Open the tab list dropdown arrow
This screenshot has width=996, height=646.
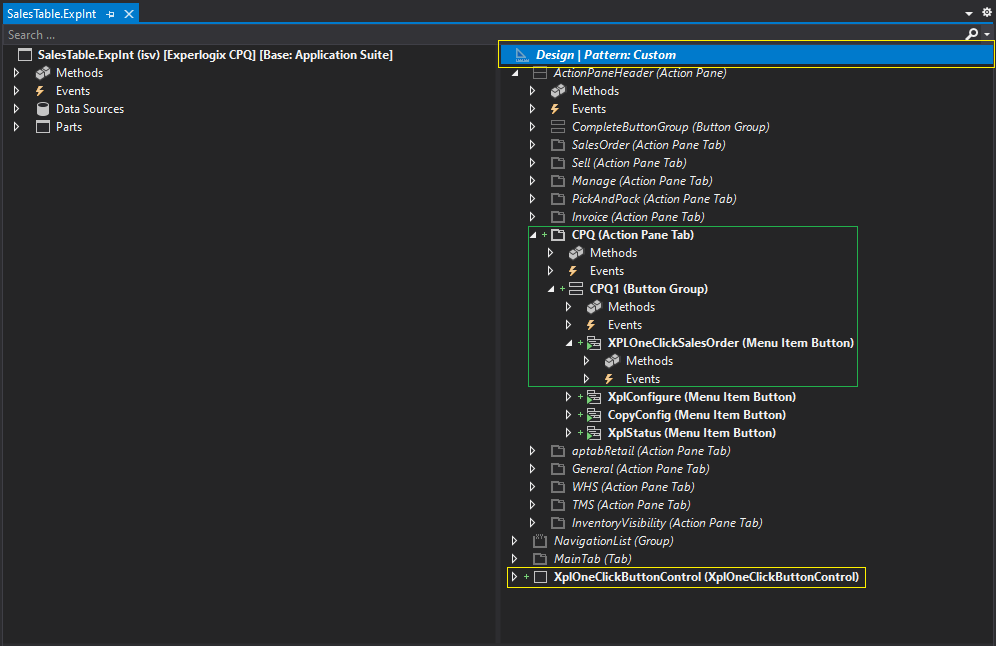point(969,13)
